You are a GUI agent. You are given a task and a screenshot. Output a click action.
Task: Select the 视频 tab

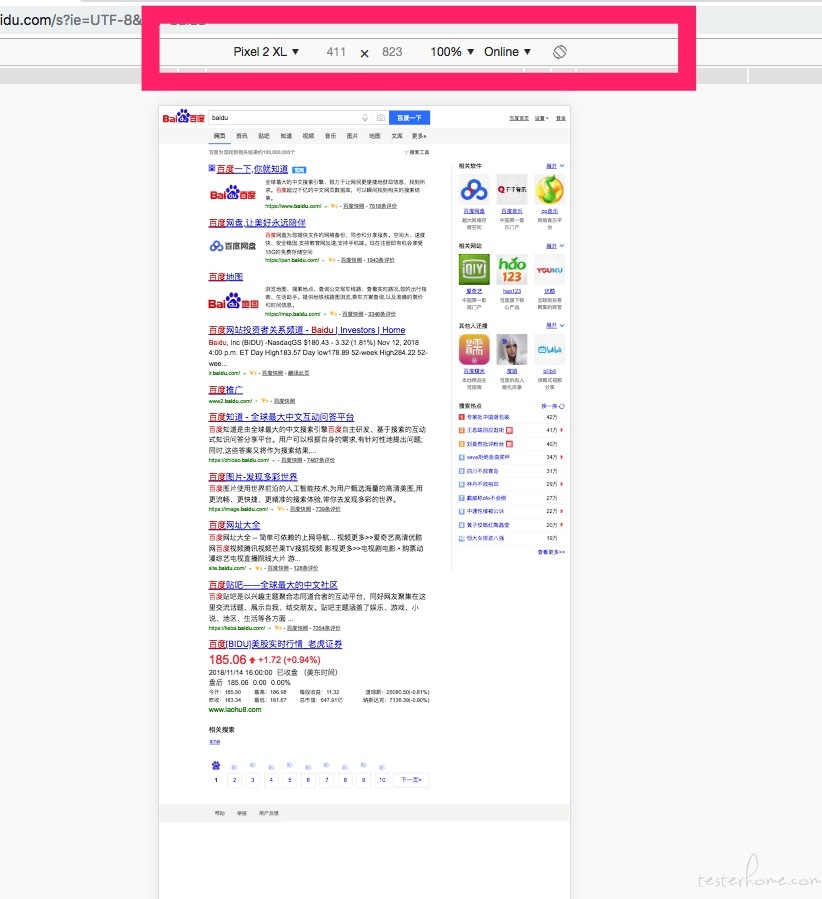(308, 136)
